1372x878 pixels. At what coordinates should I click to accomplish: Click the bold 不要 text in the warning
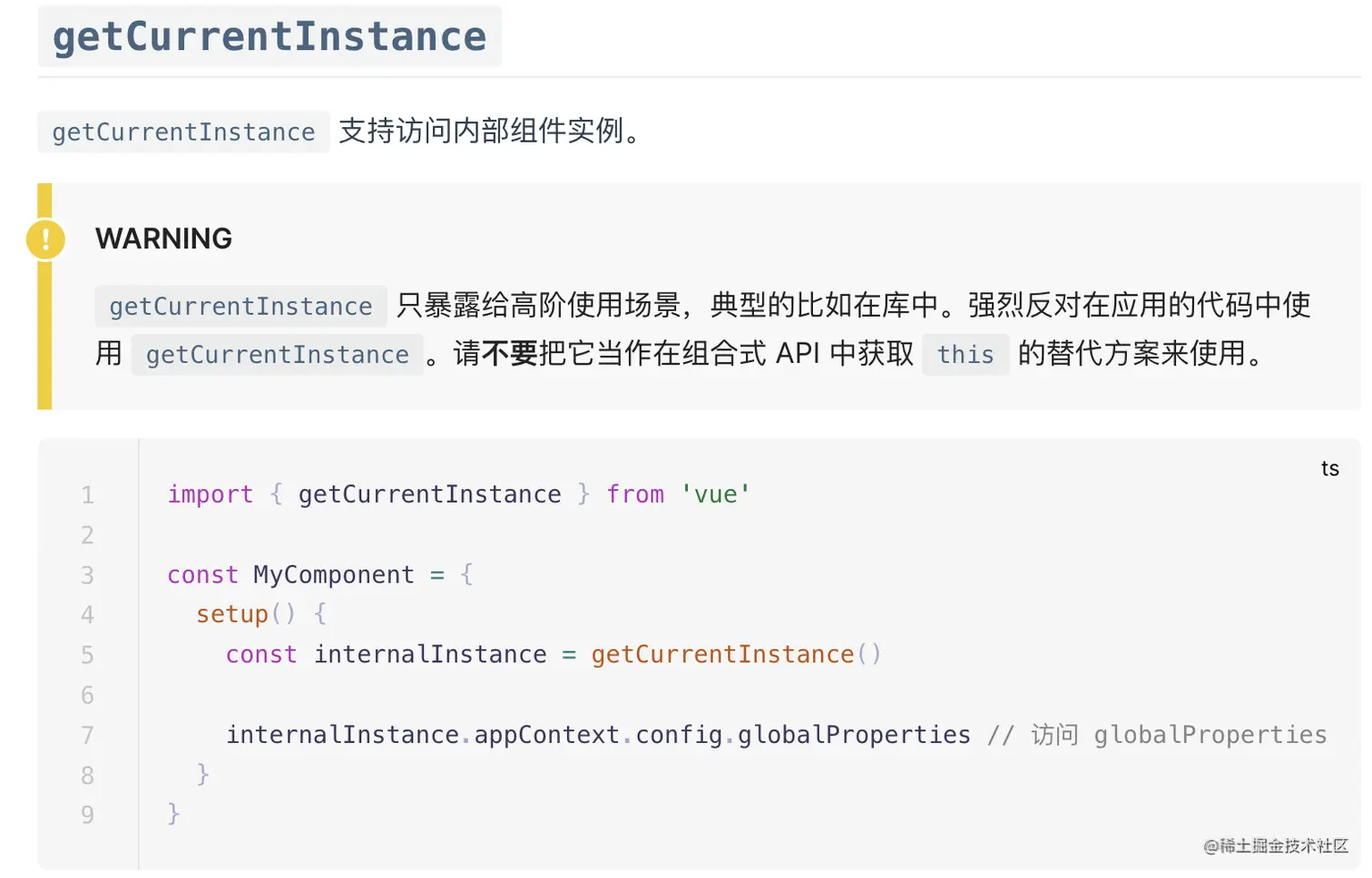pyautogui.click(x=510, y=353)
